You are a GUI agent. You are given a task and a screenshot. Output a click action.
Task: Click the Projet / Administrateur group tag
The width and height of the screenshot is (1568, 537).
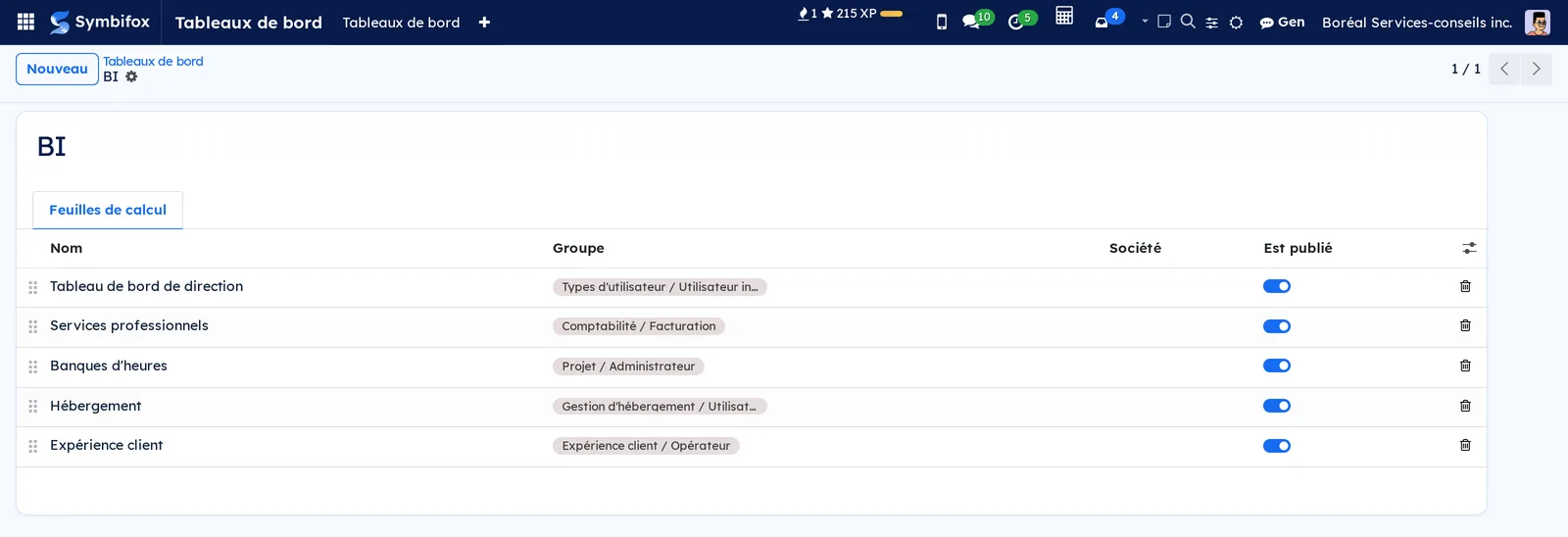[628, 366]
